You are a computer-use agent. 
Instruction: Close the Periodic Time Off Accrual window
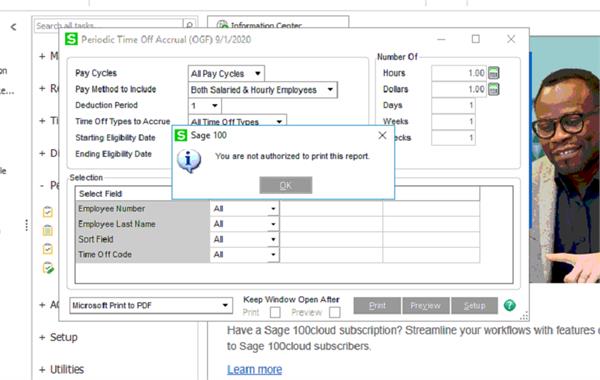pos(511,39)
